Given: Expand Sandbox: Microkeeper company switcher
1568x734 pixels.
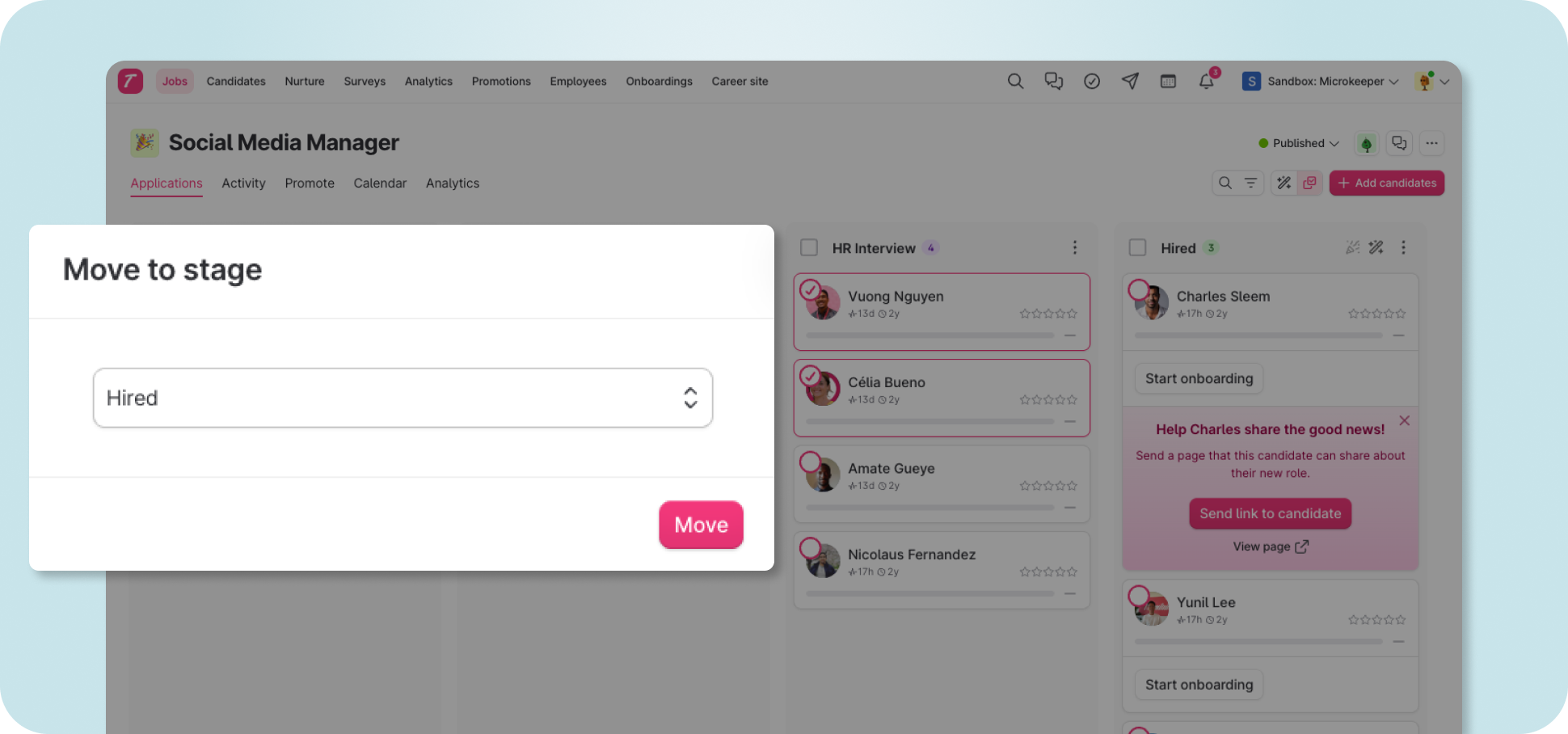Looking at the screenshot, I should 1334,81.
